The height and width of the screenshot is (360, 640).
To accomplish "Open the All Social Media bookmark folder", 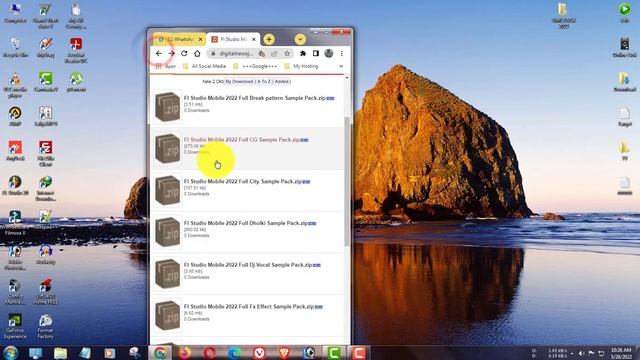I will coord(204,66).
